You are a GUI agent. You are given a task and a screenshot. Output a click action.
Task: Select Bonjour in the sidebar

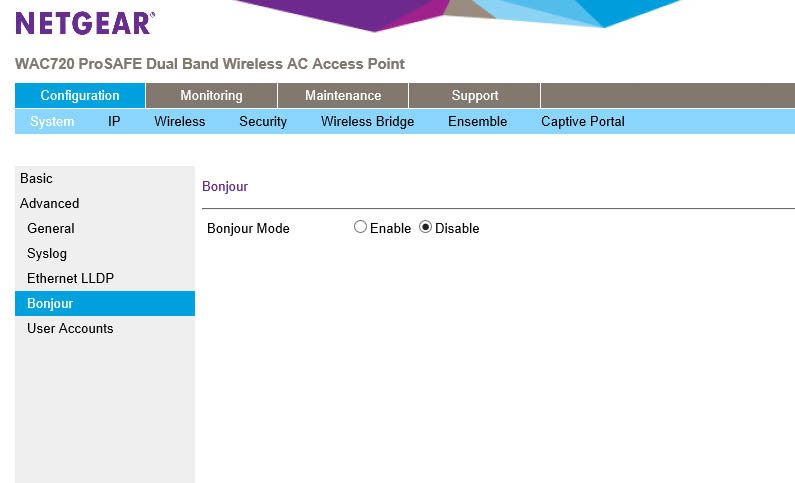pos(105,303)
